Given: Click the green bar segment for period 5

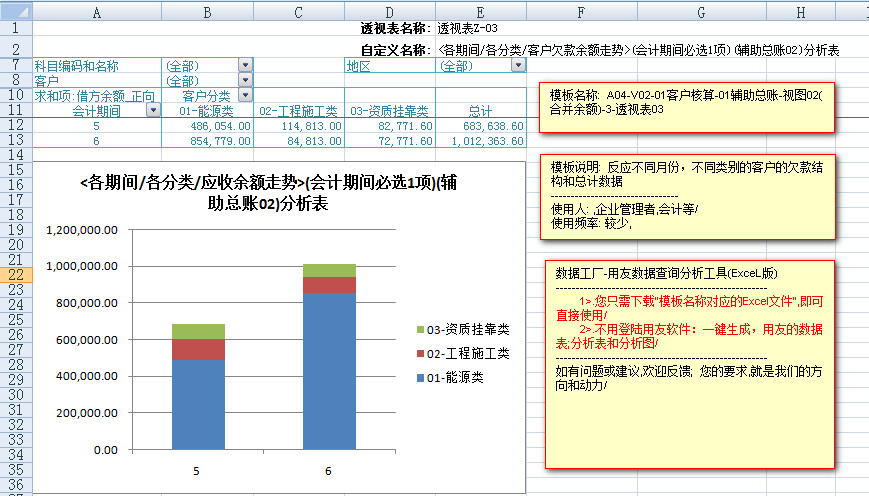Looking at the screenshot, I should pos(198,331).
